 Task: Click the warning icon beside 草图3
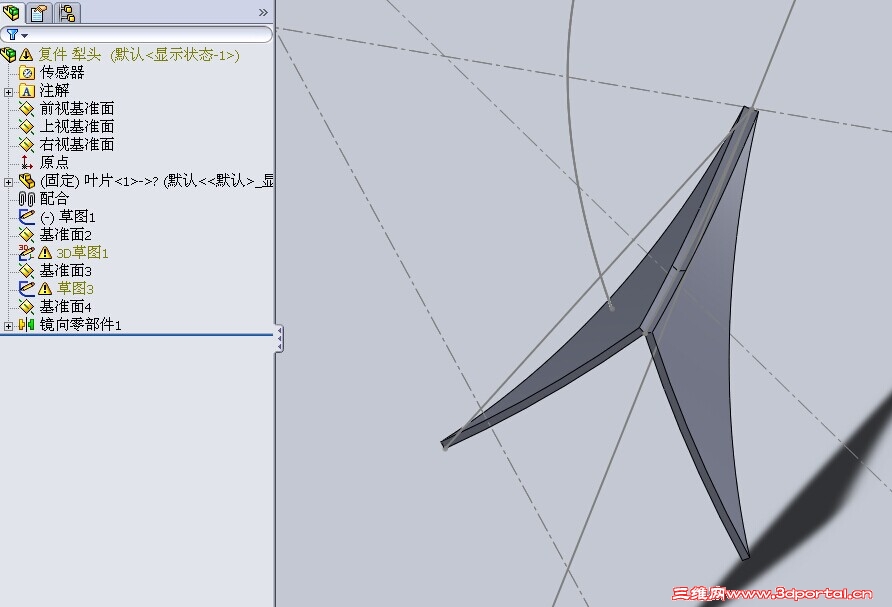click(46, 287)
